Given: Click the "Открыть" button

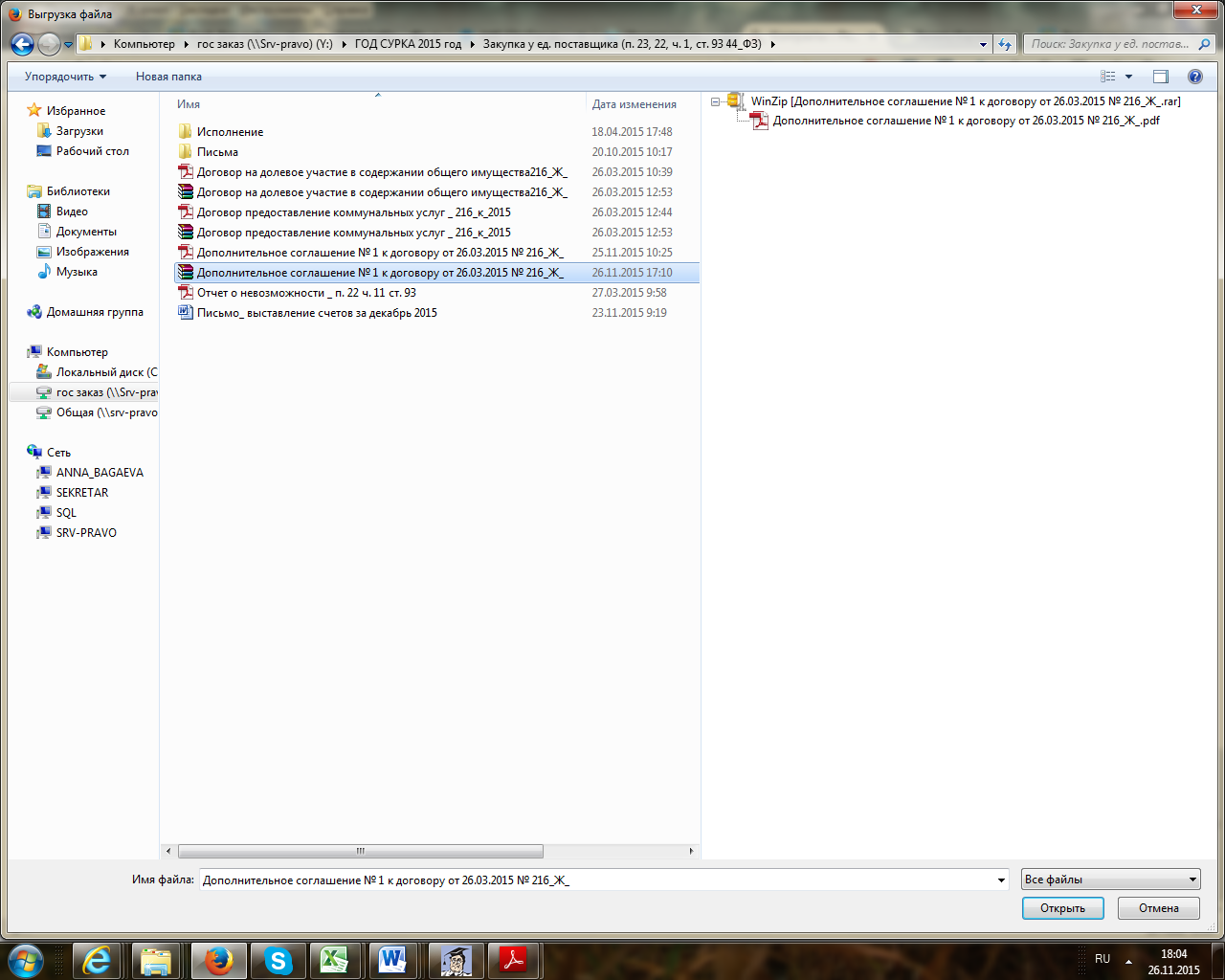Looking at the screenshot, I should point(1063,908).
